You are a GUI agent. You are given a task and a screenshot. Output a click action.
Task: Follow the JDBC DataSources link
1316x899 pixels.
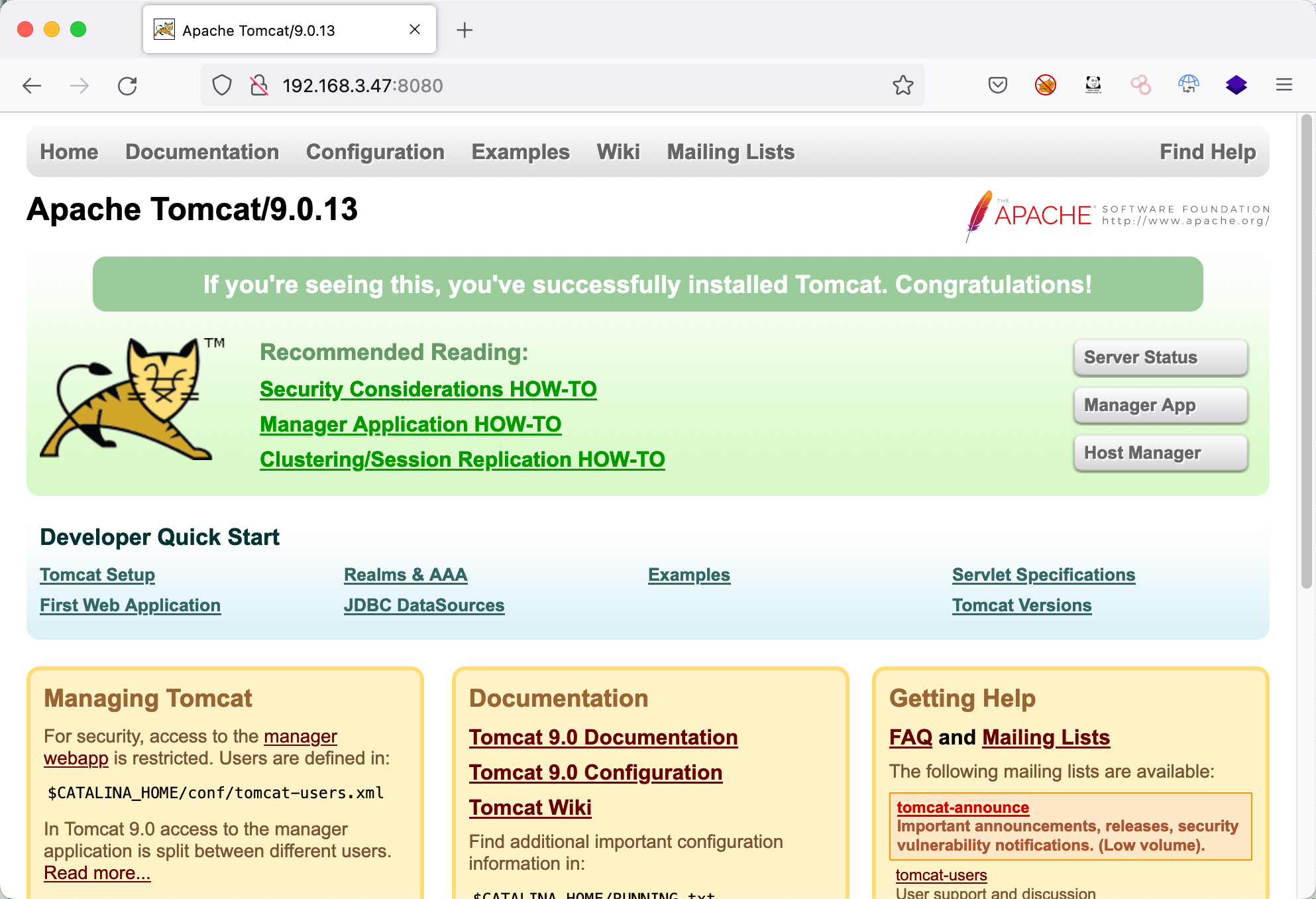(424, 605)
